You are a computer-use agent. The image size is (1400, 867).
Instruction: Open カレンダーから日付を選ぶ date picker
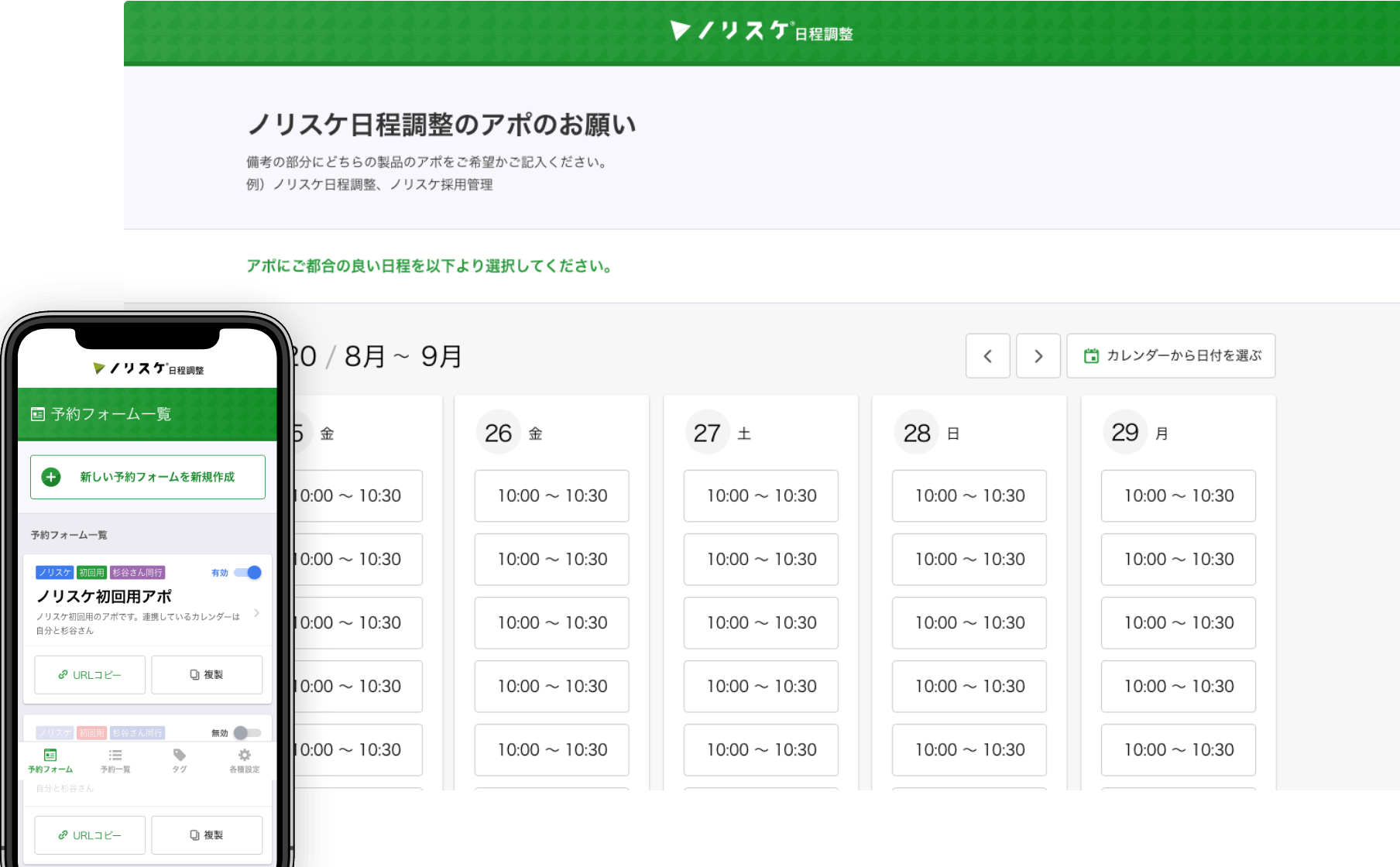[x=1171, y=356]
